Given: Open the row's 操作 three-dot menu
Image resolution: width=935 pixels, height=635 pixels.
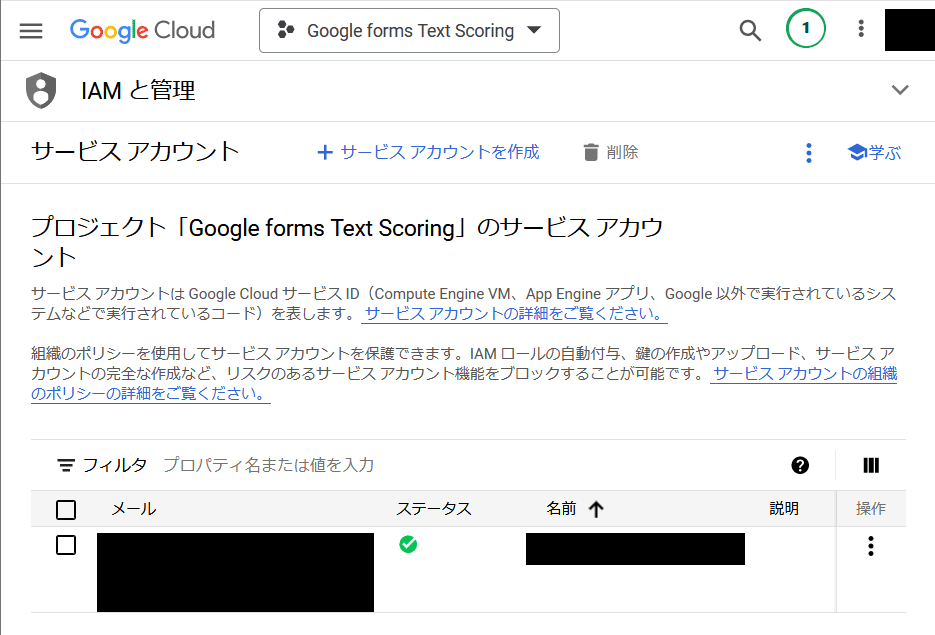Looking at the screenshot, I should click(871, 546).
